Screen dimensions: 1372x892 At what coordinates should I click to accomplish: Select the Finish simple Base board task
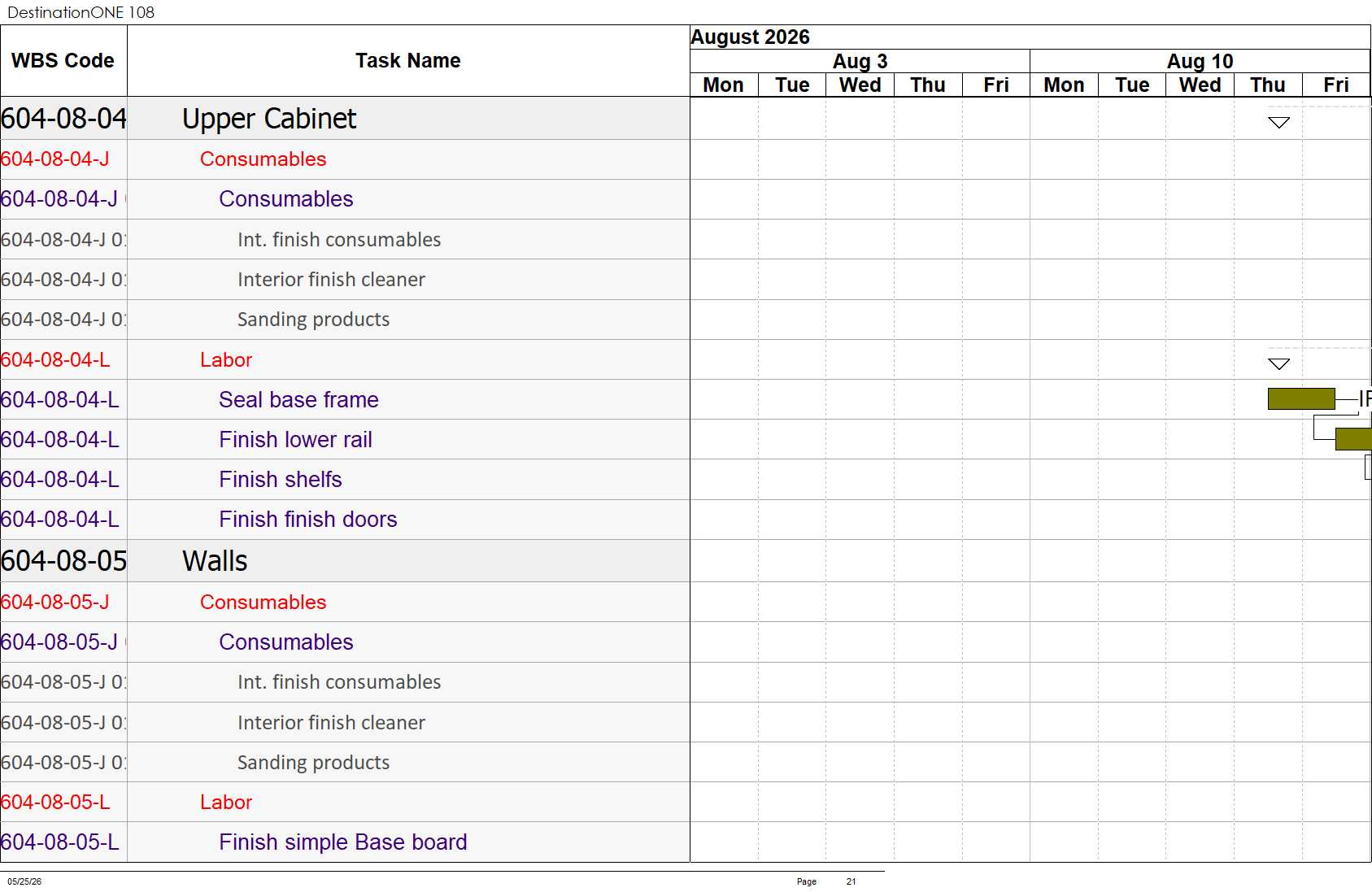[342, 842]
